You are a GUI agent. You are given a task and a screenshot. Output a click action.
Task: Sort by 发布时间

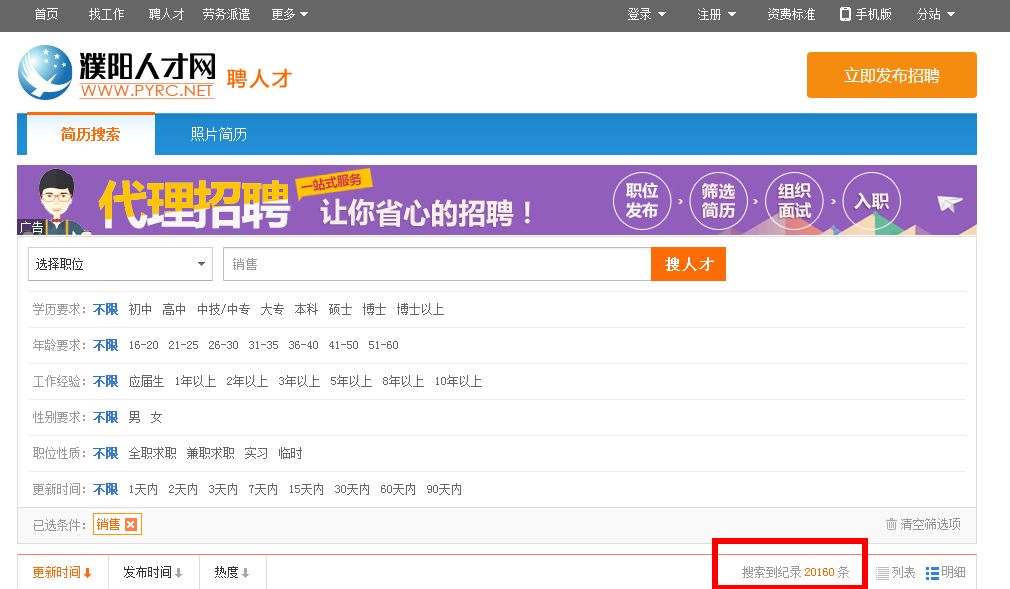pyautogui.click(x=153, y=572)
